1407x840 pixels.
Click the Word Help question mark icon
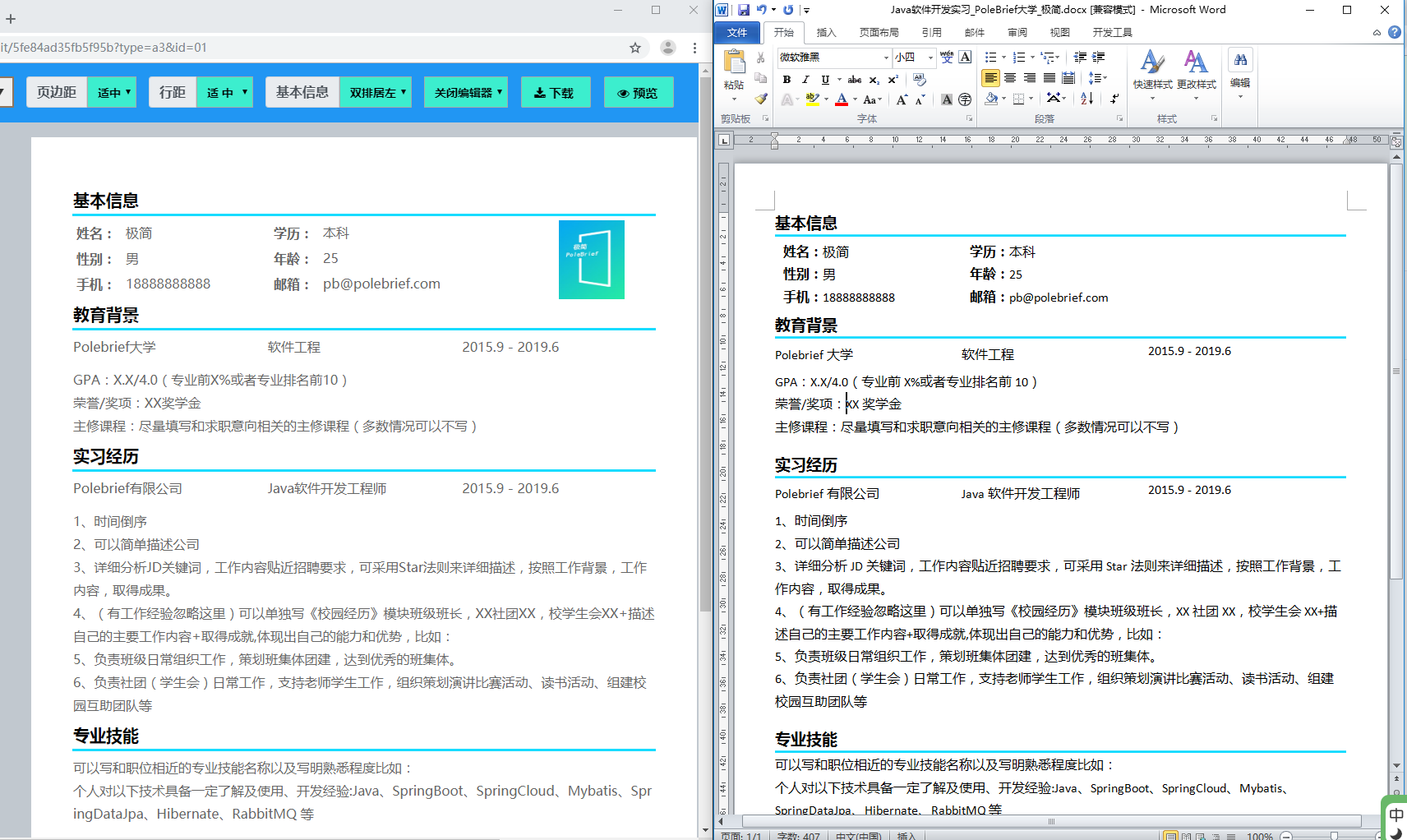click(1395, 32)
